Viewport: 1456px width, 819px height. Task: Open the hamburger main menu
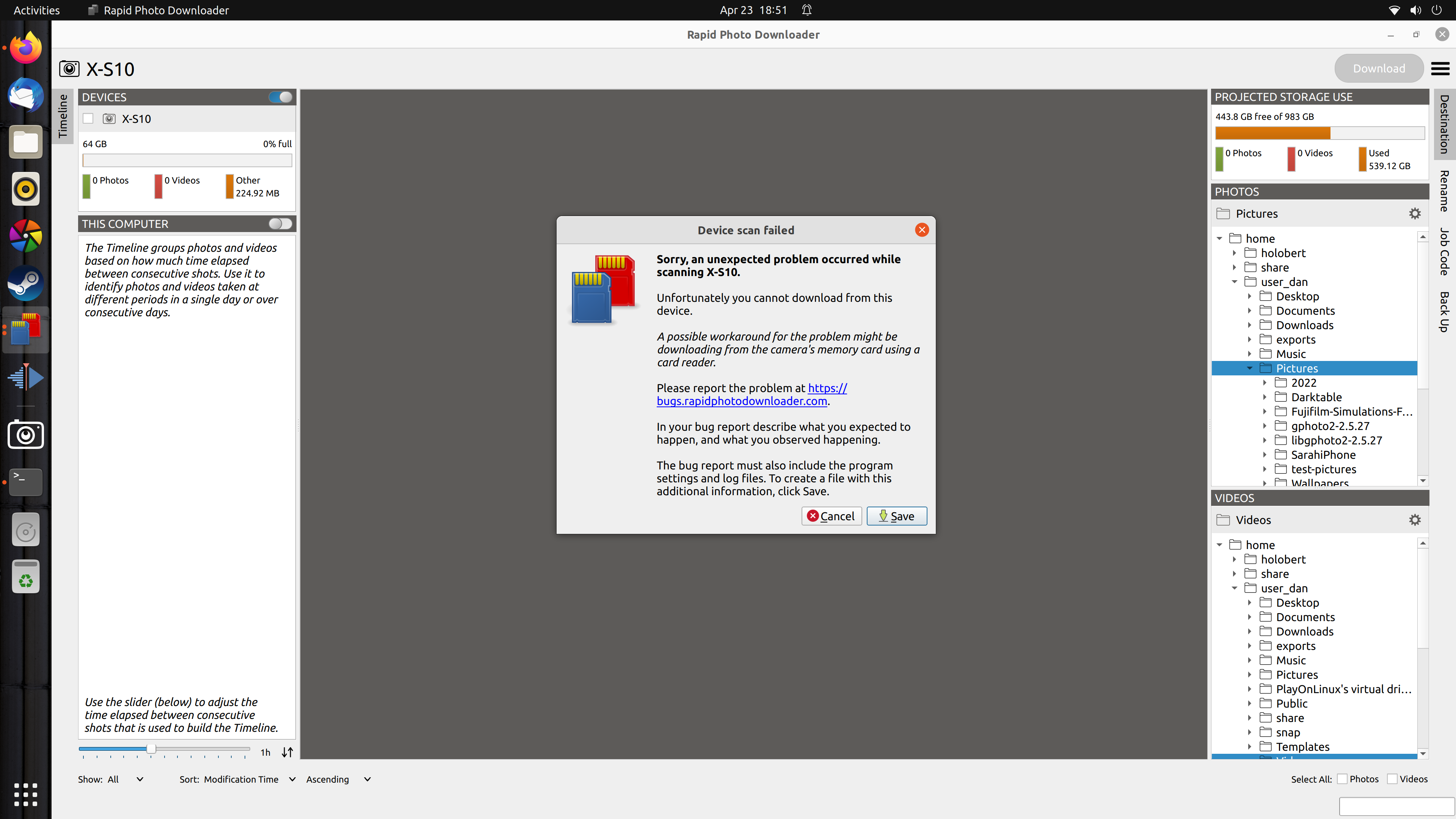(1440, 68)
